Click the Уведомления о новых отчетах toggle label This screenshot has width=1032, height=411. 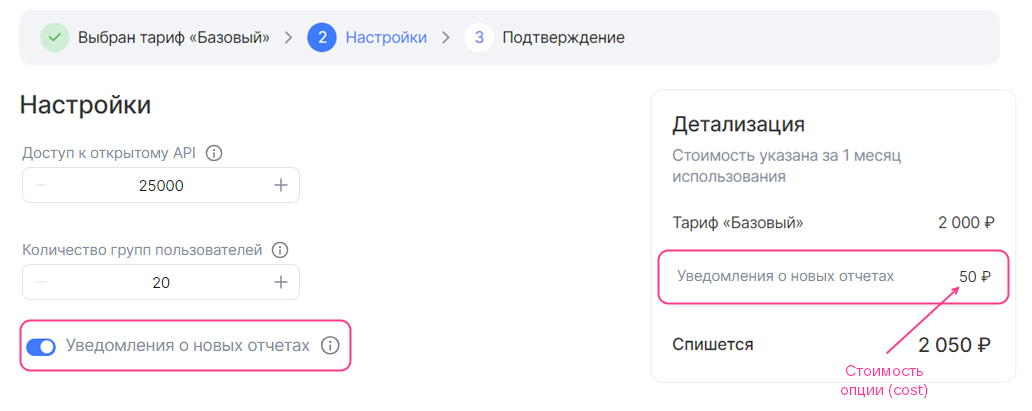(x=188, y=346)
